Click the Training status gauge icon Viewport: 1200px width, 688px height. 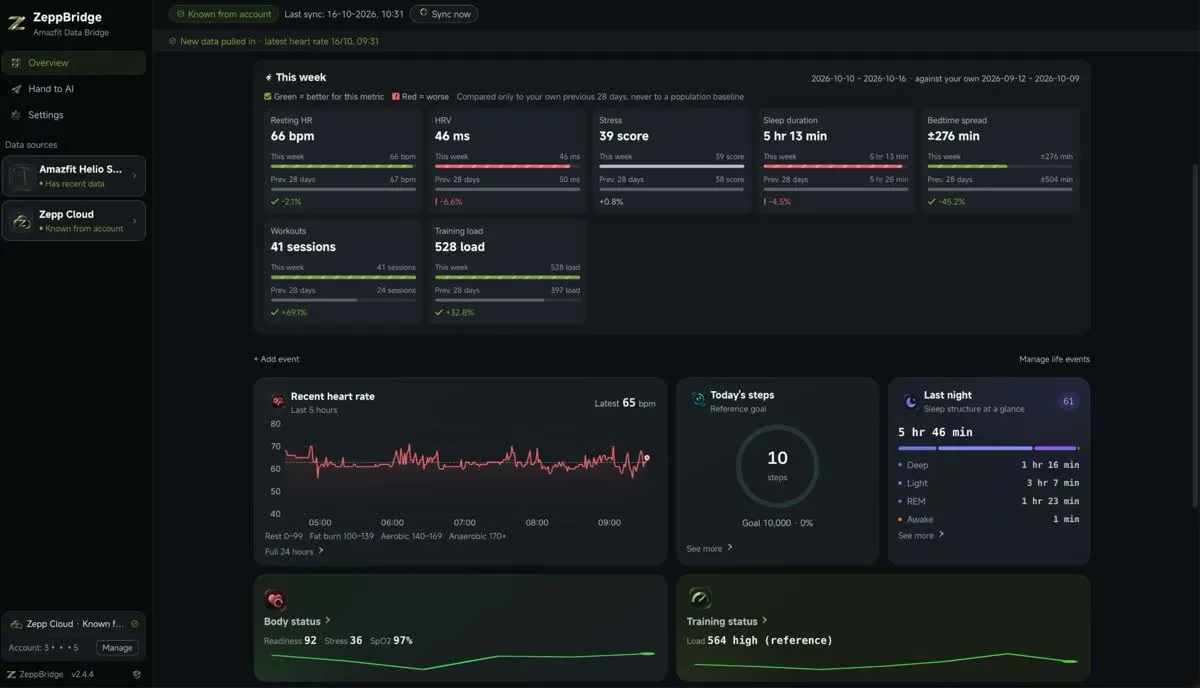(x=699, y=598)
